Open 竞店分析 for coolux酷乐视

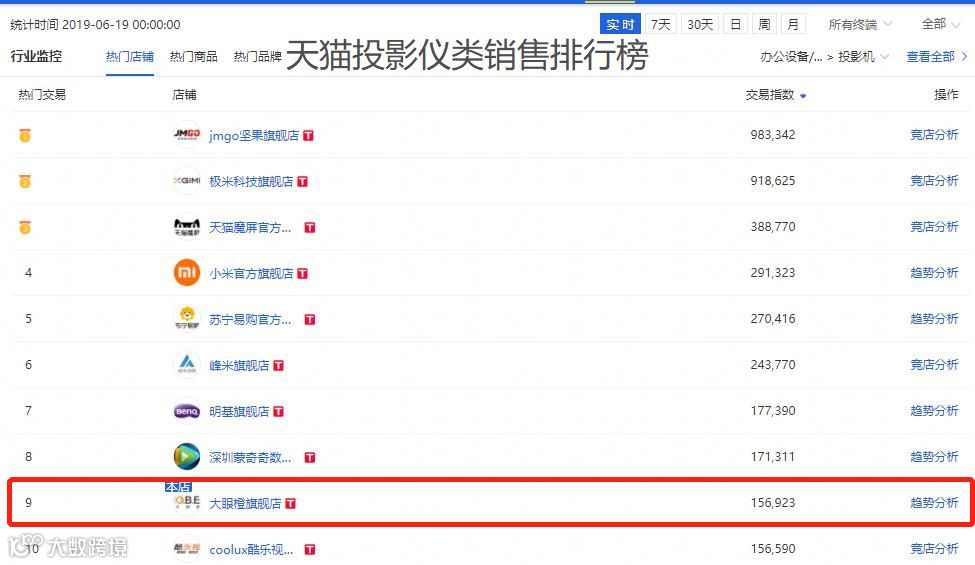point(934,549)
